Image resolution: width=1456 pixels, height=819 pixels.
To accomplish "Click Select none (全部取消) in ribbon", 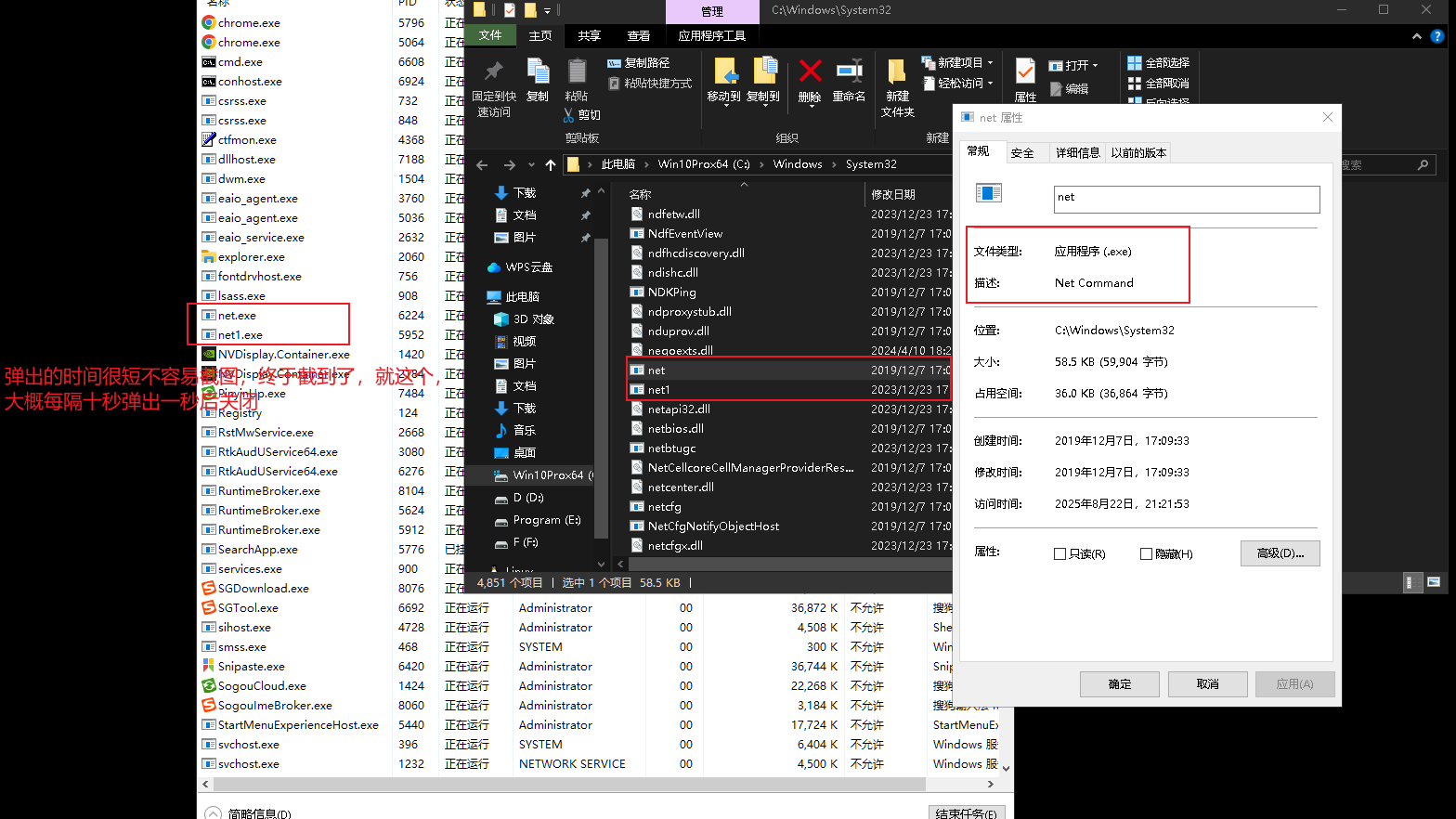I will point(1158,84).
